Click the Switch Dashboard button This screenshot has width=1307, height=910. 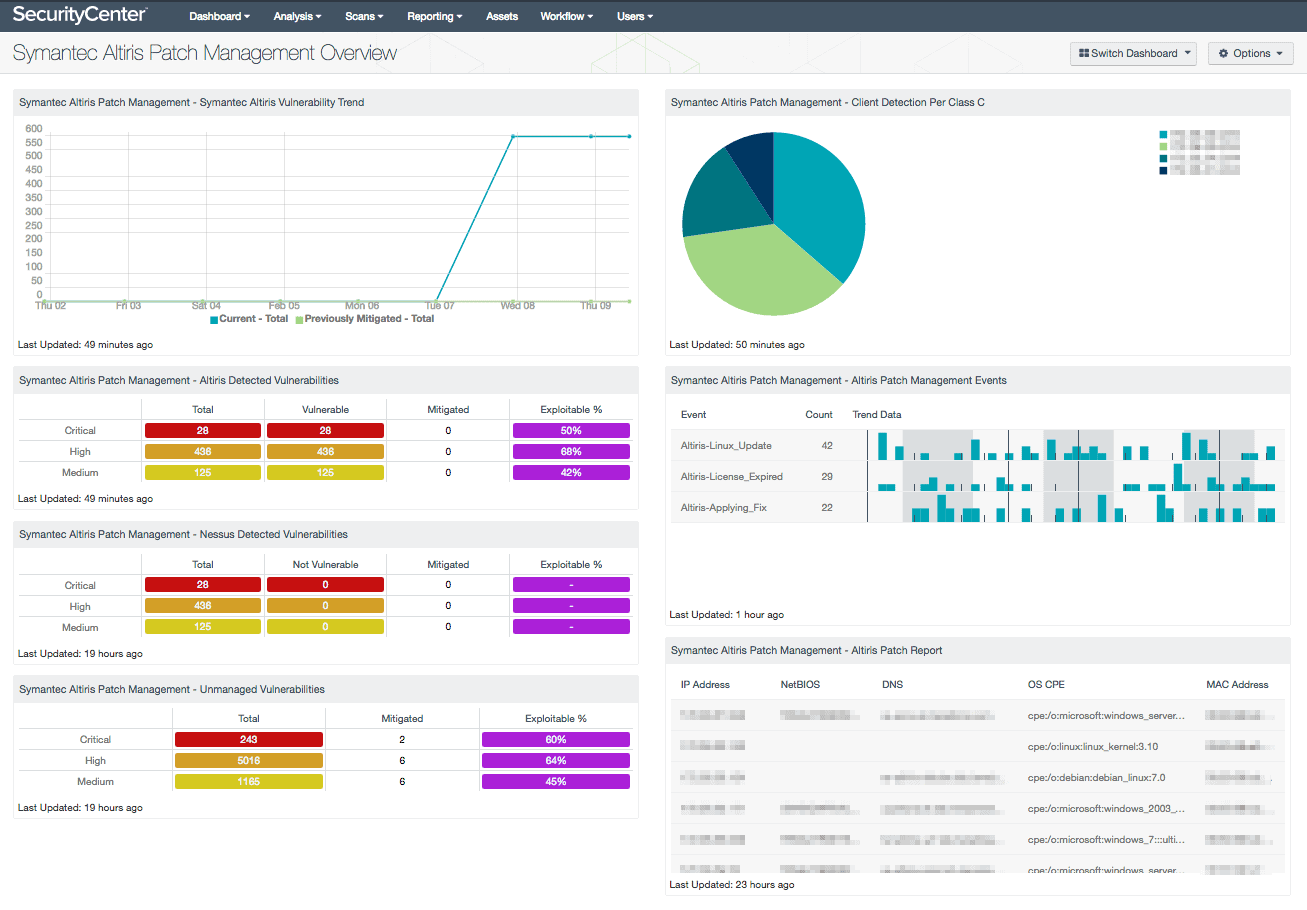coord(1133,54)
